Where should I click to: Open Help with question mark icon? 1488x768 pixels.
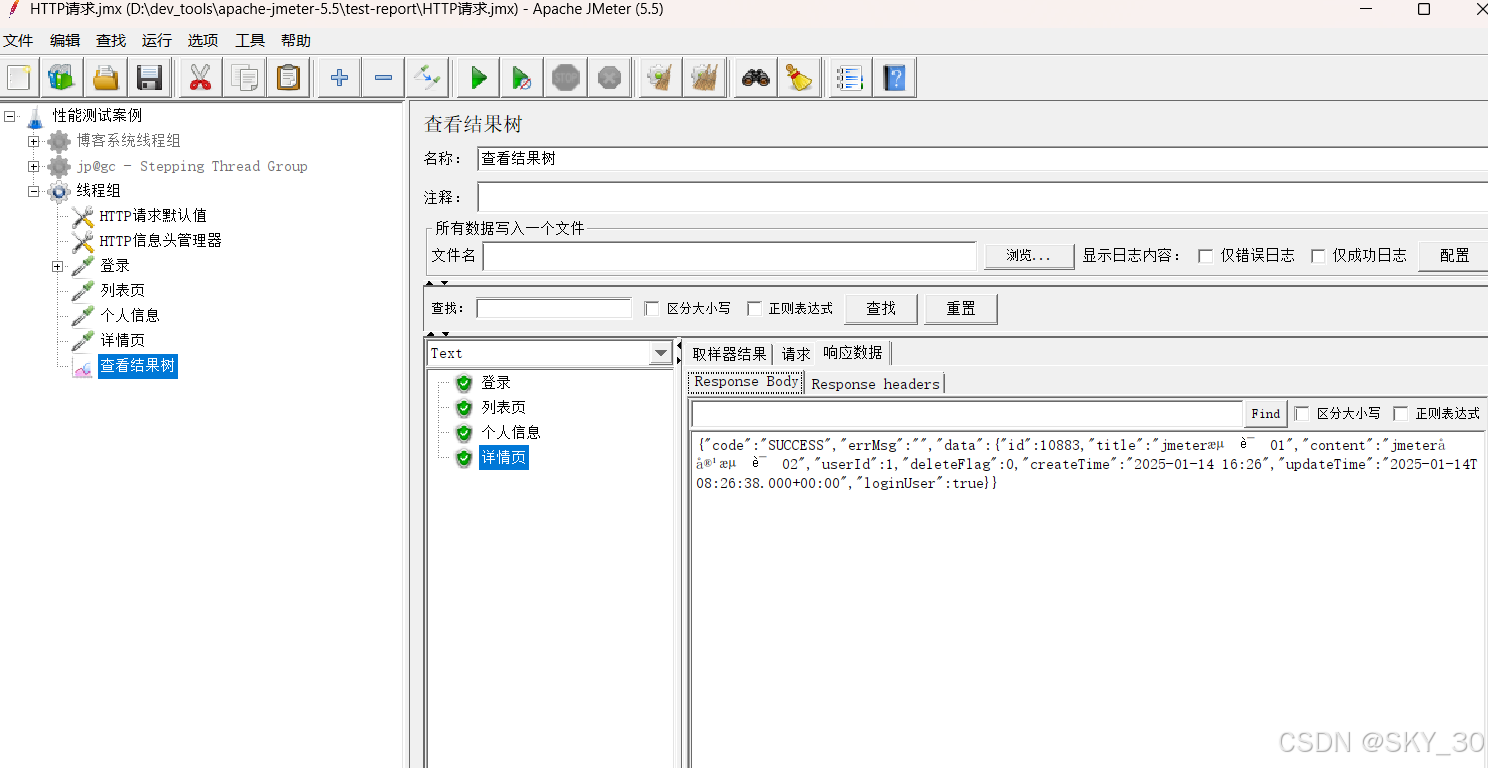(894, 77)
